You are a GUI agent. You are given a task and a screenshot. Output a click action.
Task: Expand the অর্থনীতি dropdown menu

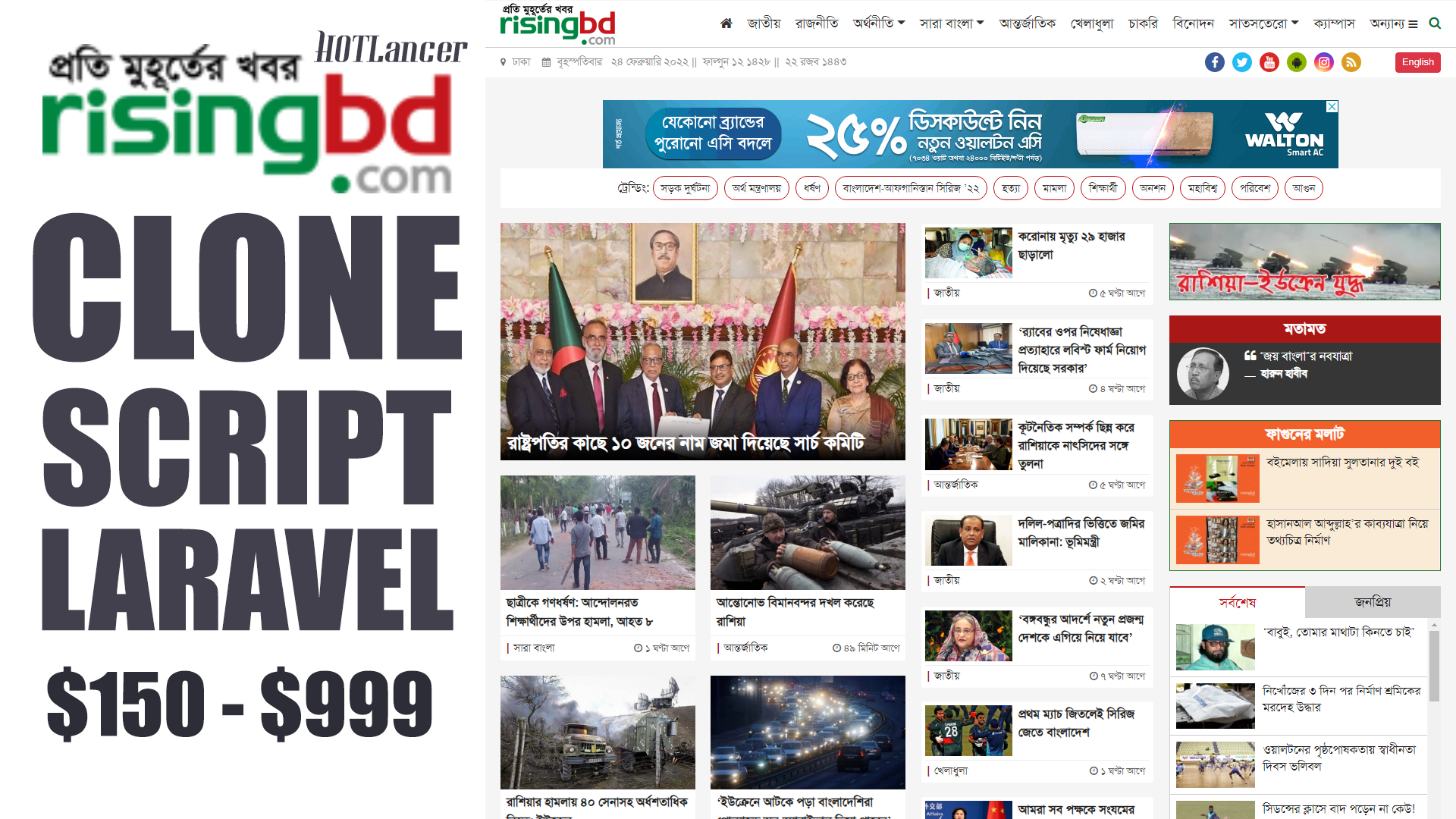pos(879,24)
